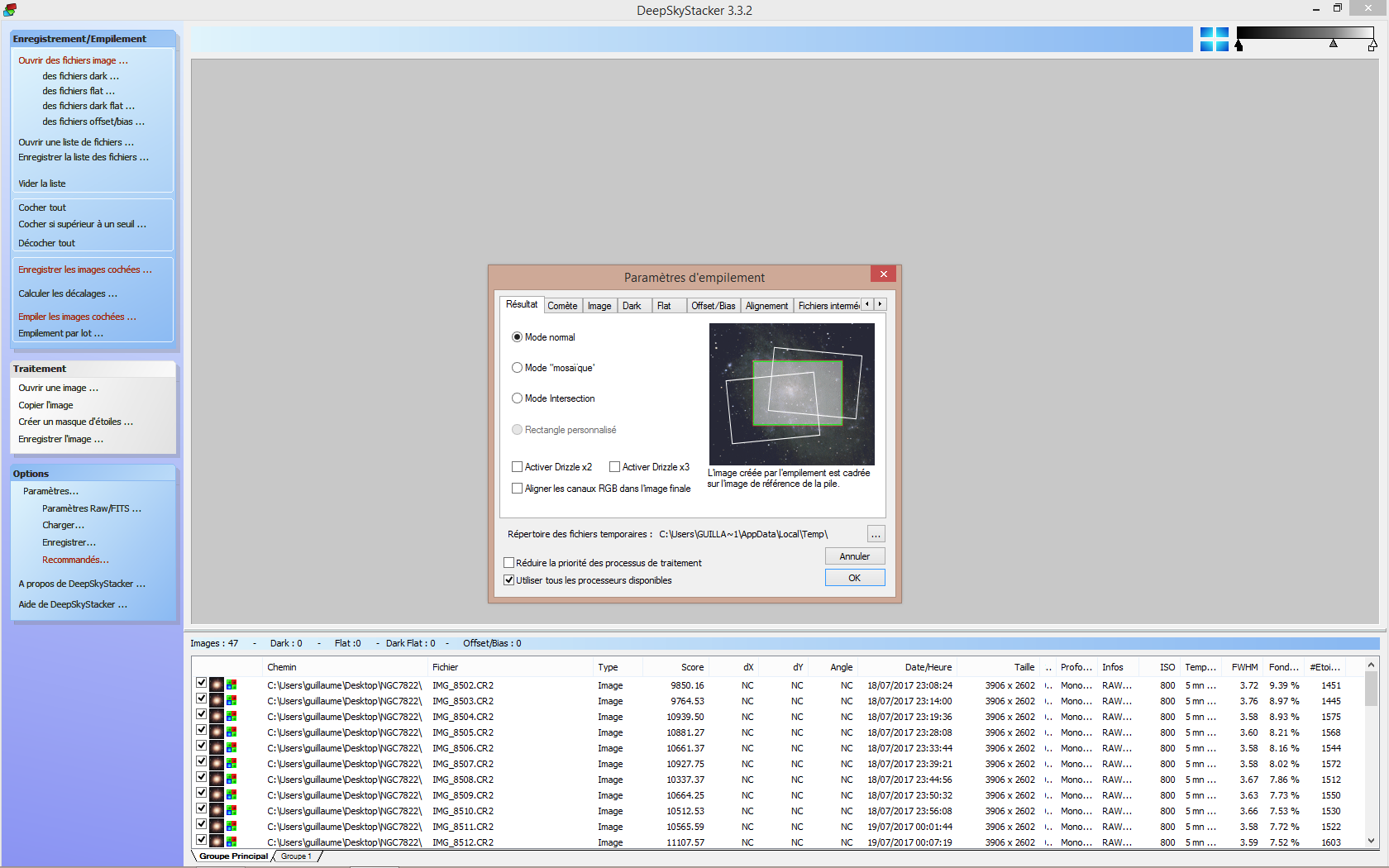Click the star thumbnail icon for IMG_8506.CR2
The height and width of the screenshot is (868, 1389).
click(217, 747)
